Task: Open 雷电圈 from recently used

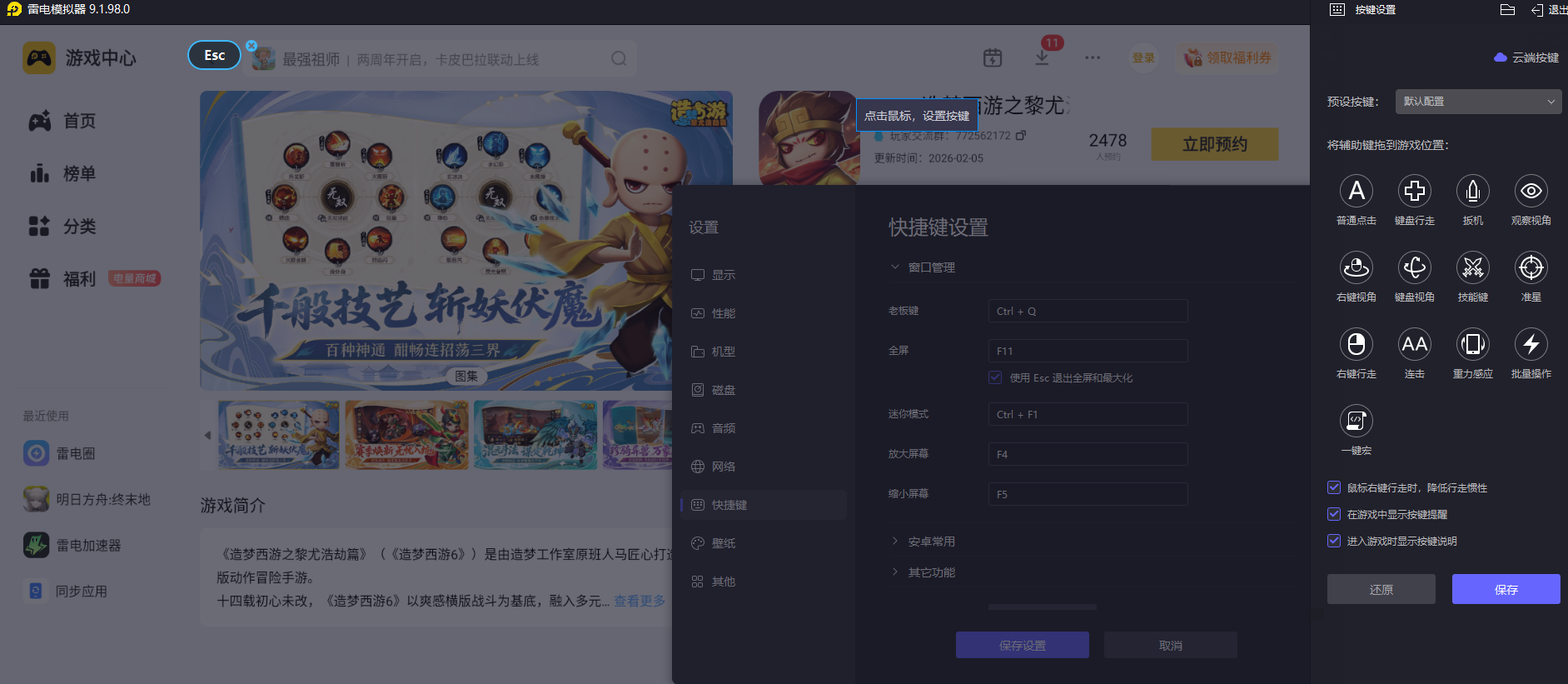Action: click(x=59, y=453)
